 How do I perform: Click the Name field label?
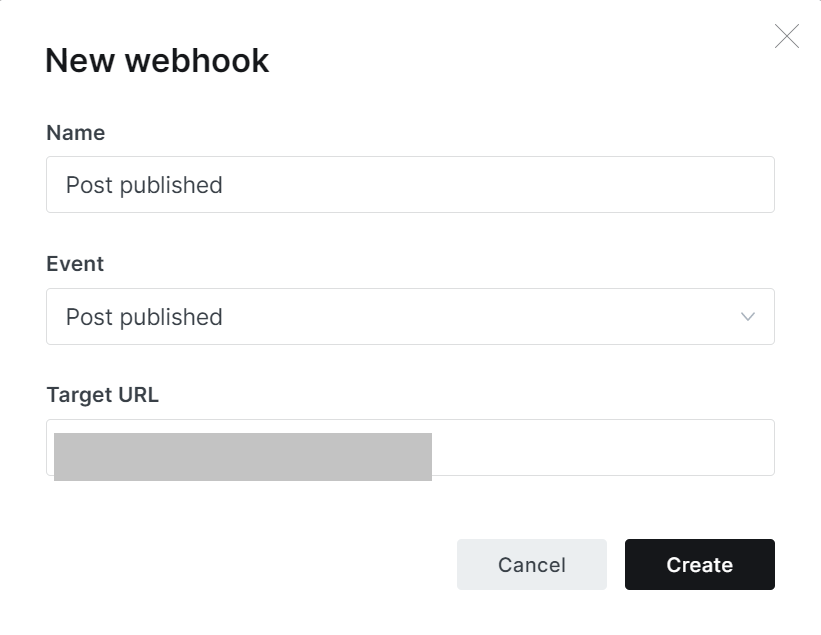[76, 133]
